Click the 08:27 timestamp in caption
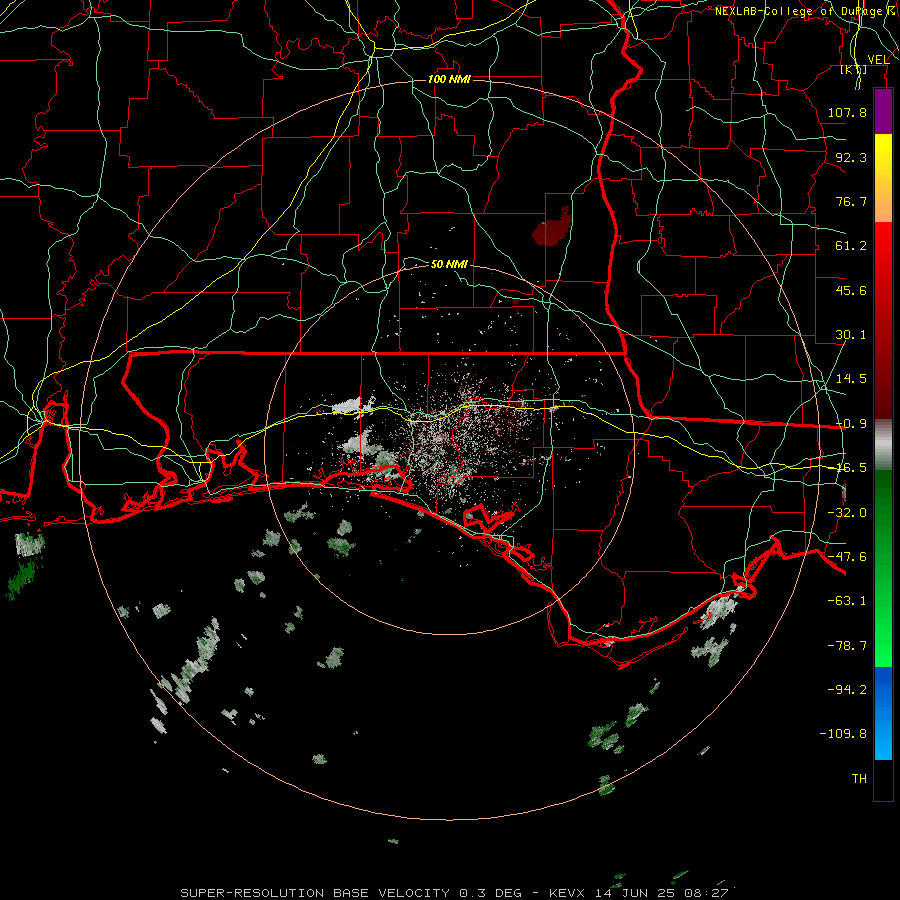The height and width of the screenshot is (900, 900). [x=708, y=893]
